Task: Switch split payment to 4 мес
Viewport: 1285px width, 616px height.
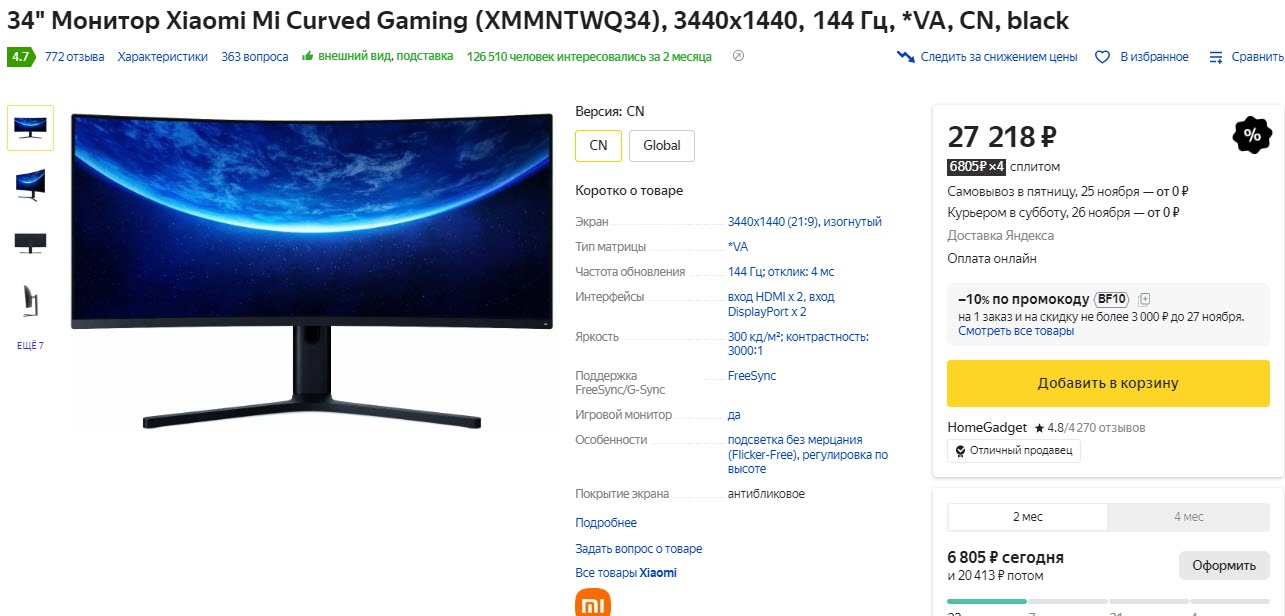Action: click(x=1189, y=517)
